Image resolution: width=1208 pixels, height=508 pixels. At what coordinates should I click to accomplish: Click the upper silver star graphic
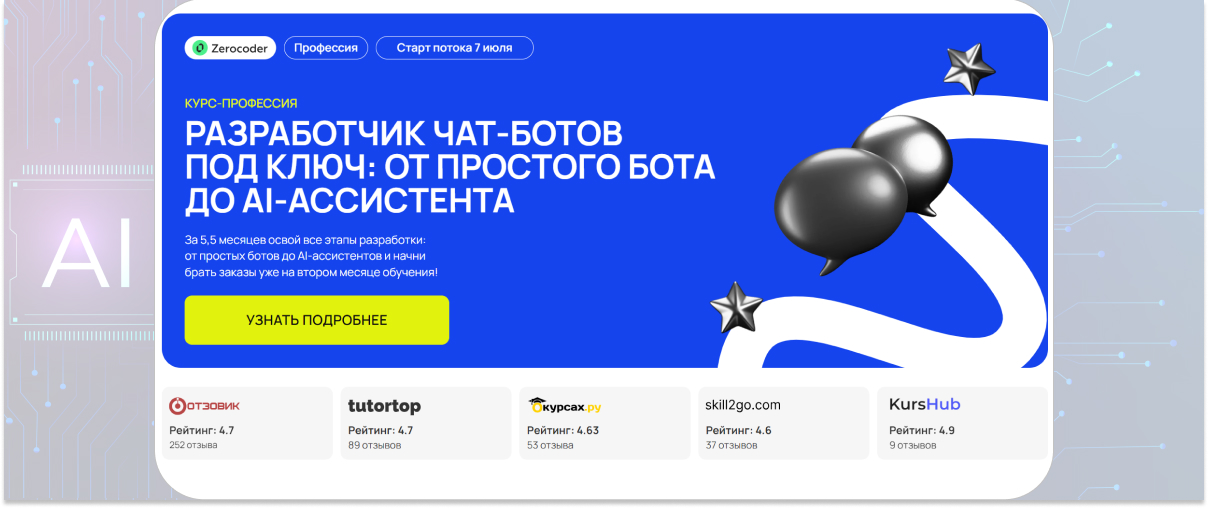(x=969, y=69)
